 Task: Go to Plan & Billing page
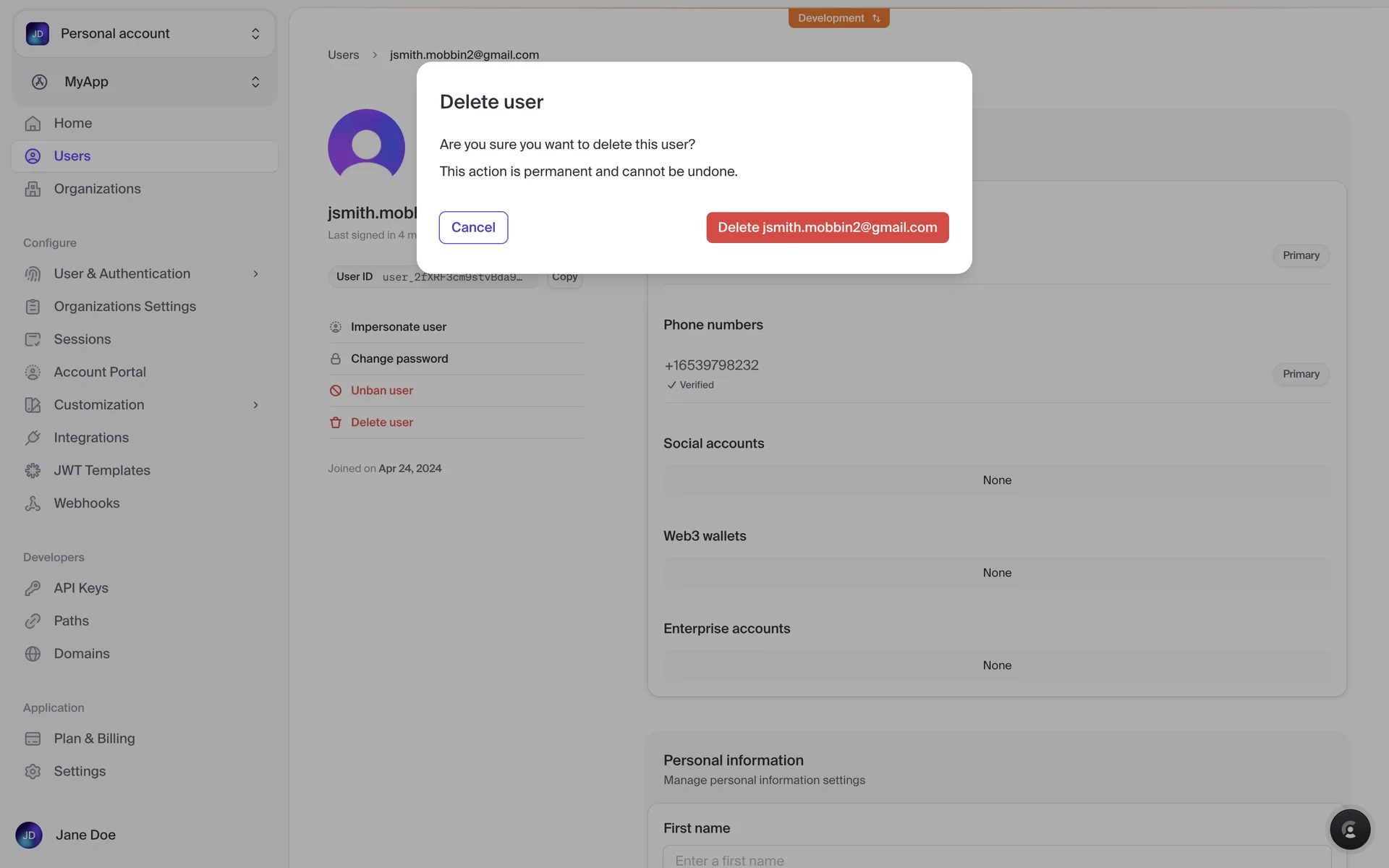pos(94,739)
